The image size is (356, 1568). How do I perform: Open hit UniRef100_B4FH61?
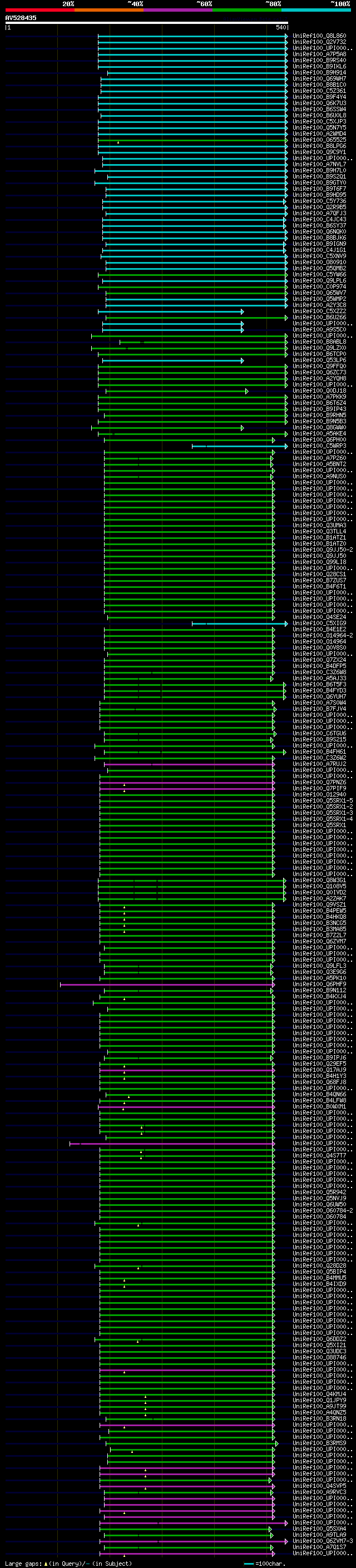[x=319, y=752]
